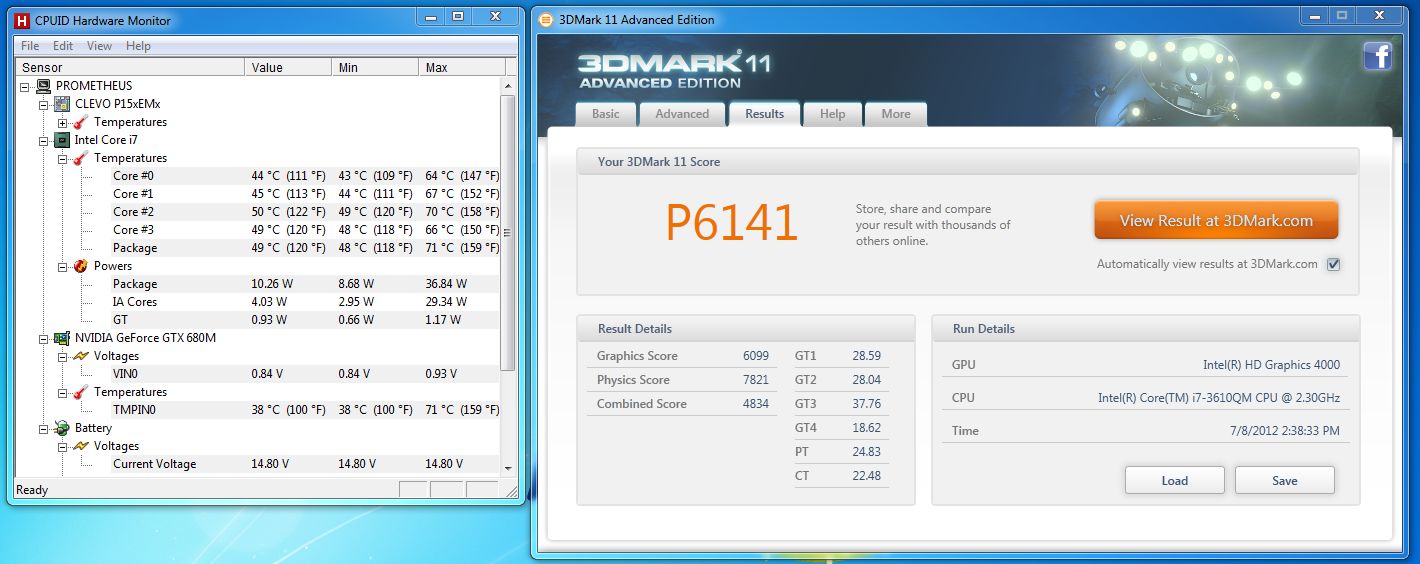Click the Value column header
This screenshot has height=564, width=1420.
[x=288, y=67]
